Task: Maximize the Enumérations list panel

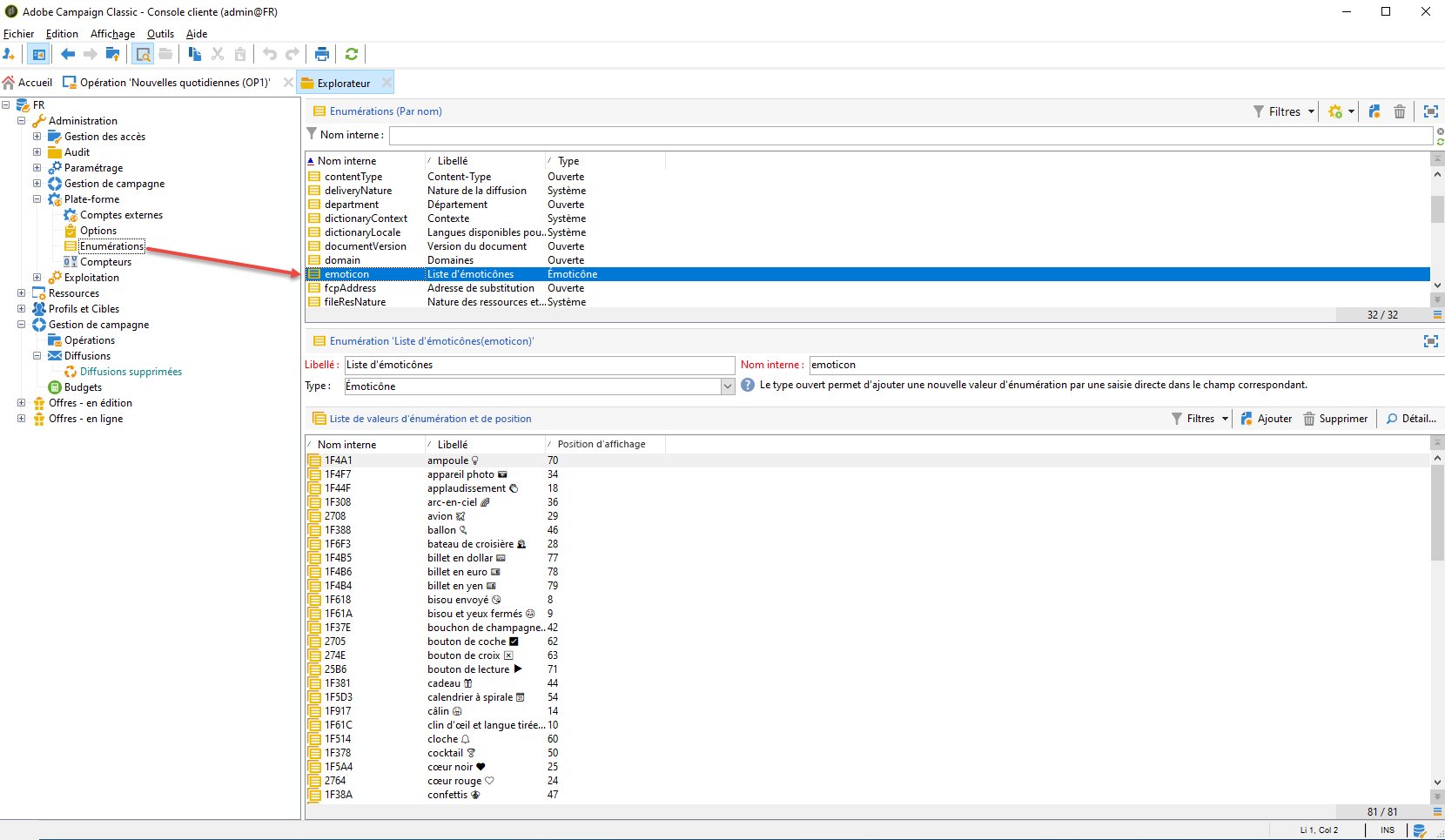Action: (x=1430, y=111)
